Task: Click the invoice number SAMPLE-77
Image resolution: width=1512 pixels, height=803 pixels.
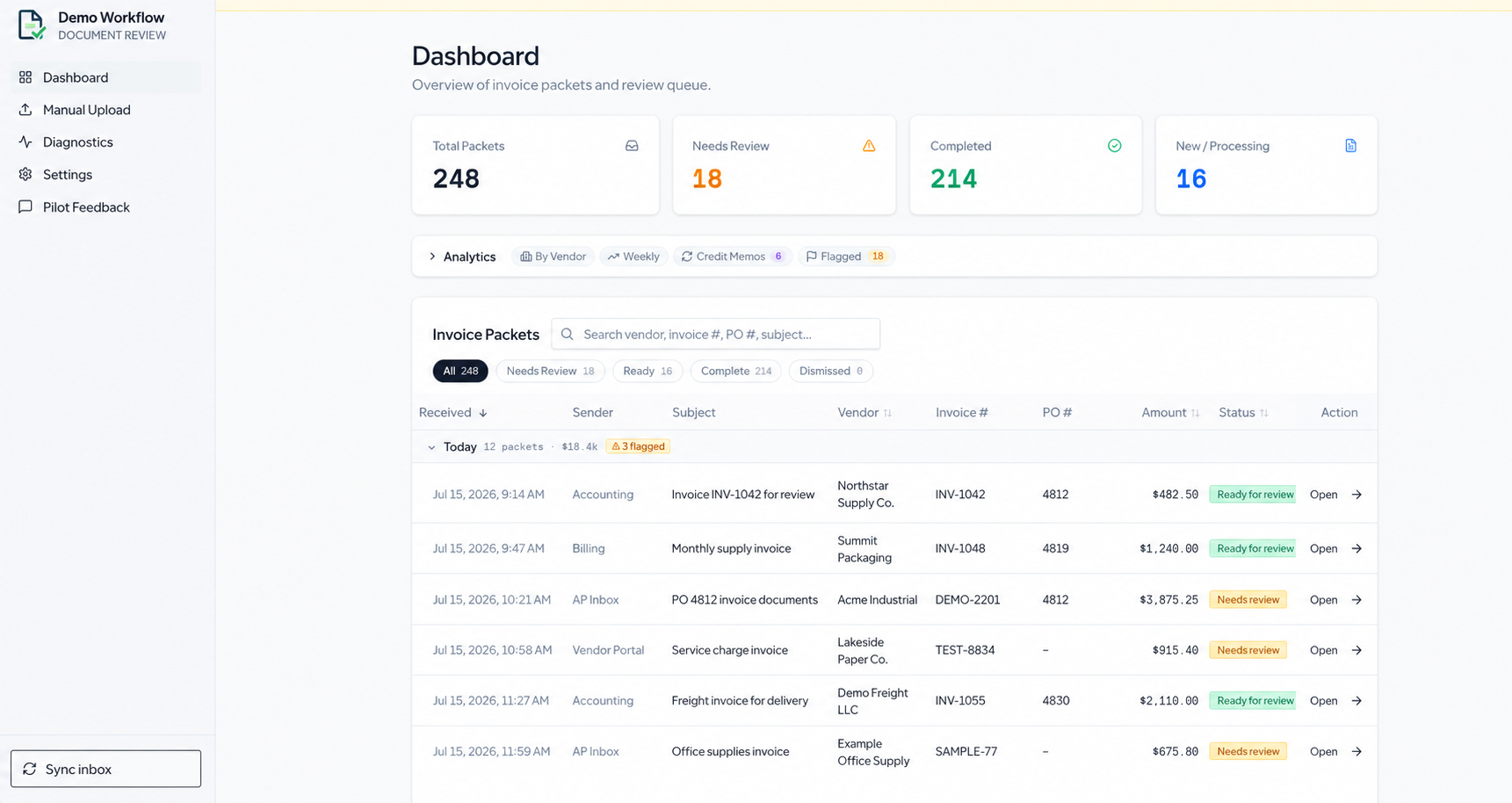Action: click(966, 752)
